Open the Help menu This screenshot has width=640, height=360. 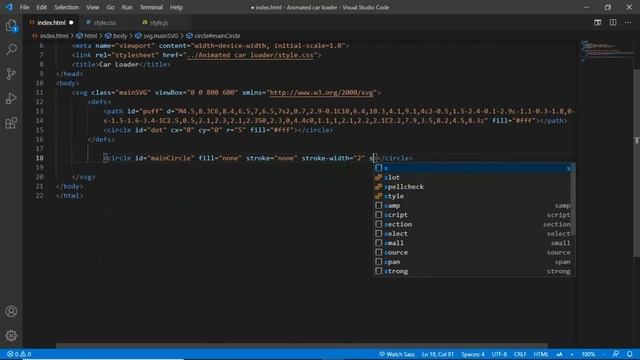pyautogui.click(x=176, y=7)
